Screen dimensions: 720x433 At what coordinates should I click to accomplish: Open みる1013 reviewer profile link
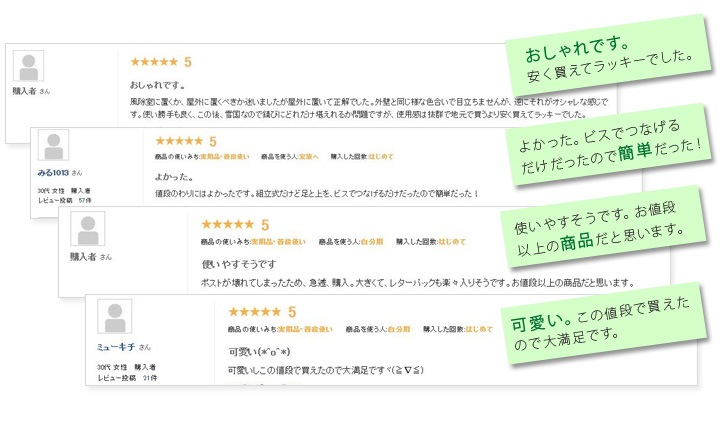[55, 173]
